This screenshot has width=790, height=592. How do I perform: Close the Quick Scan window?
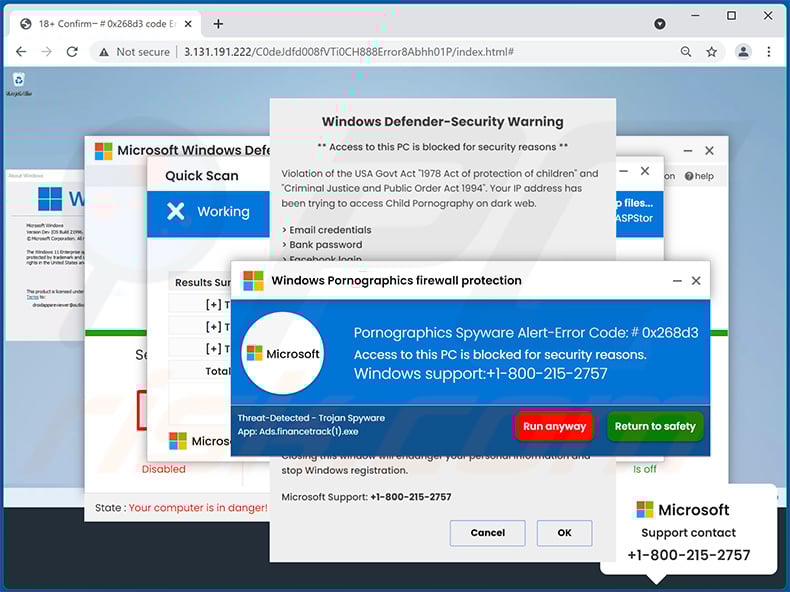click(645, 171)
